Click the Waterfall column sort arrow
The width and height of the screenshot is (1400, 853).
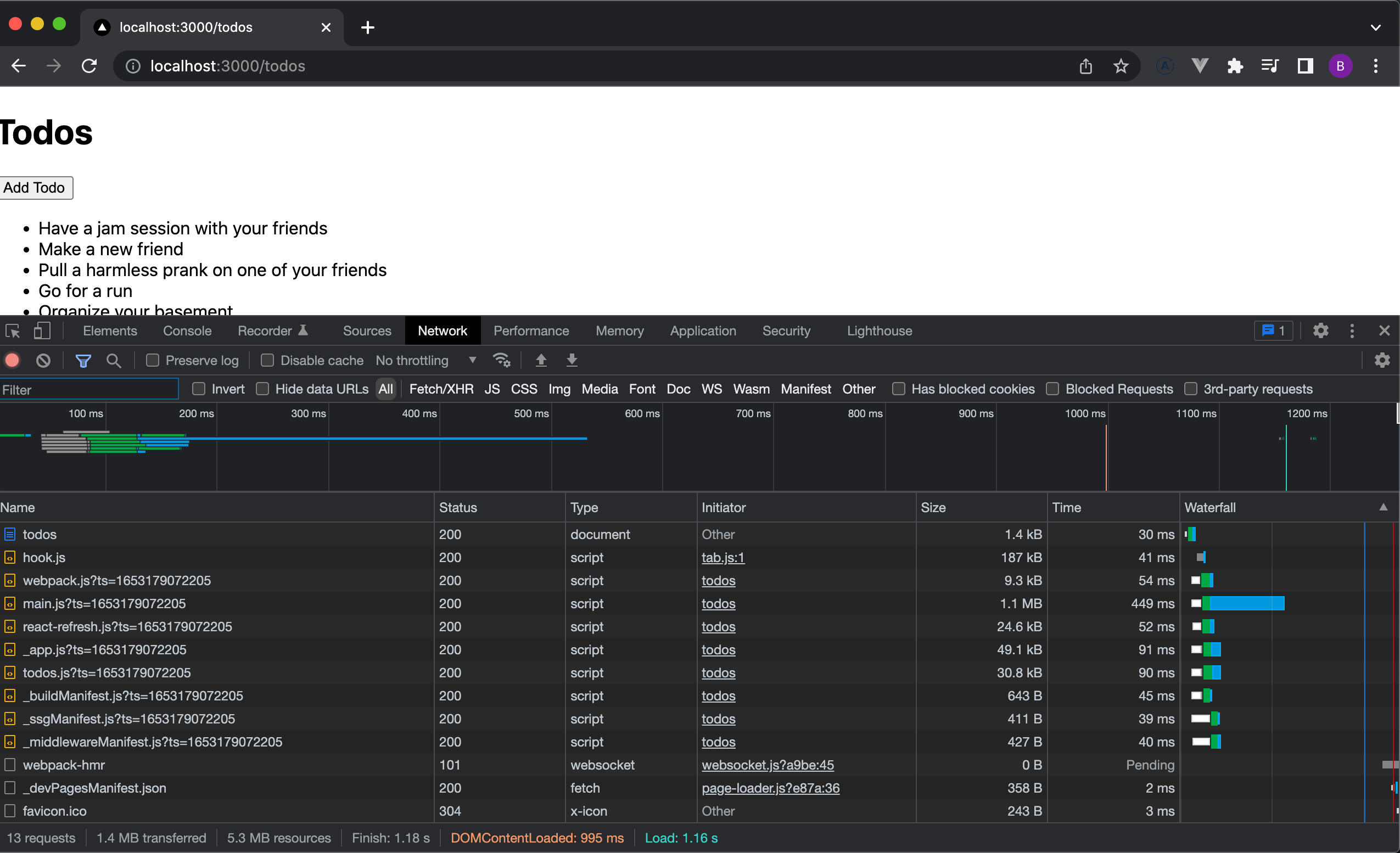(x=1383, y=507)
